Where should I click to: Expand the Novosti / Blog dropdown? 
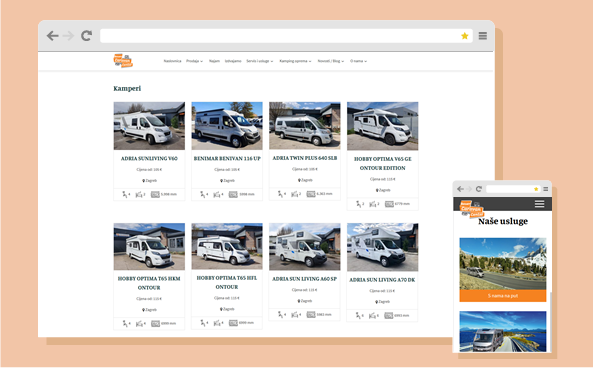click(331, 61)
